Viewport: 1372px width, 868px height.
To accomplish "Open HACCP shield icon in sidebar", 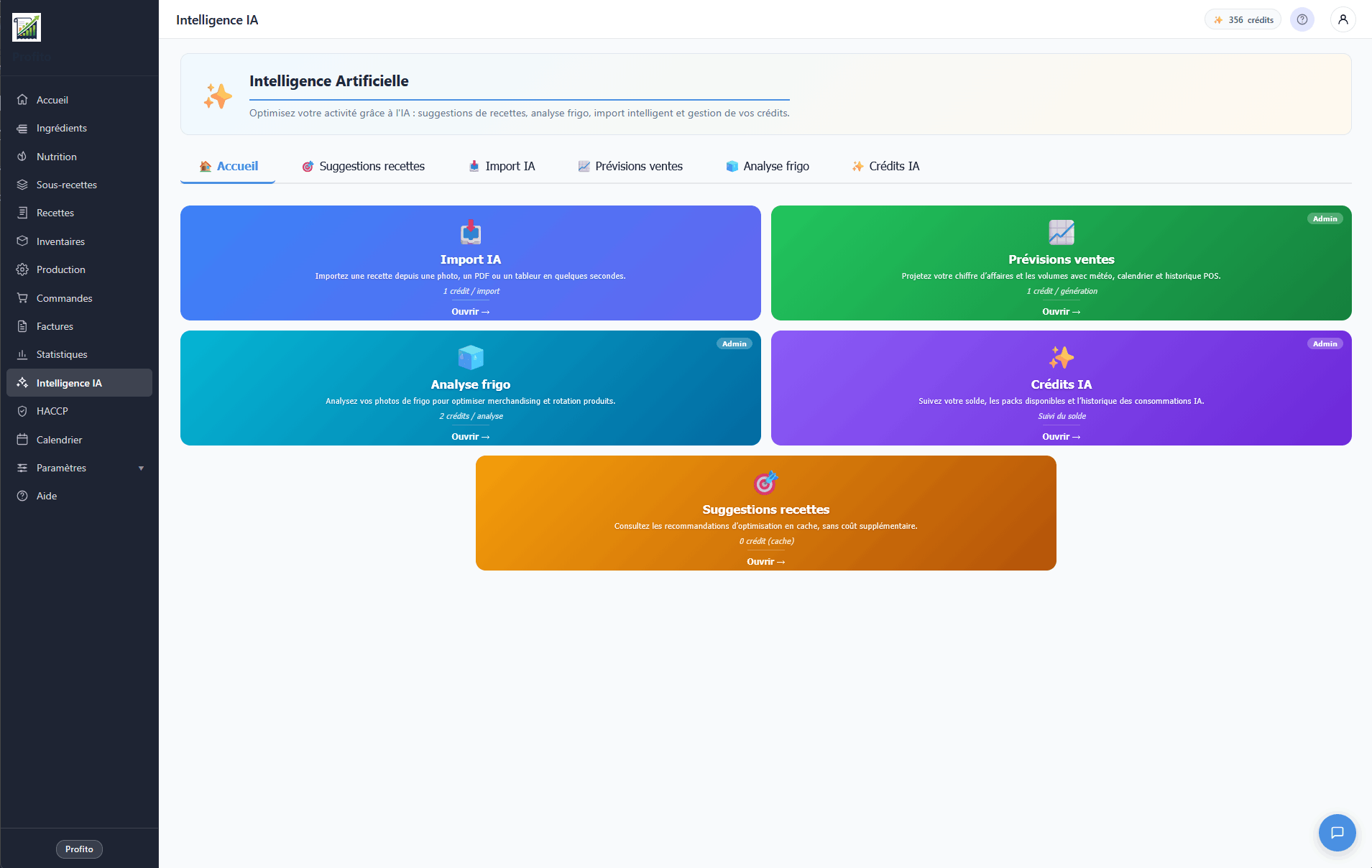I will [x=22, y=411].
